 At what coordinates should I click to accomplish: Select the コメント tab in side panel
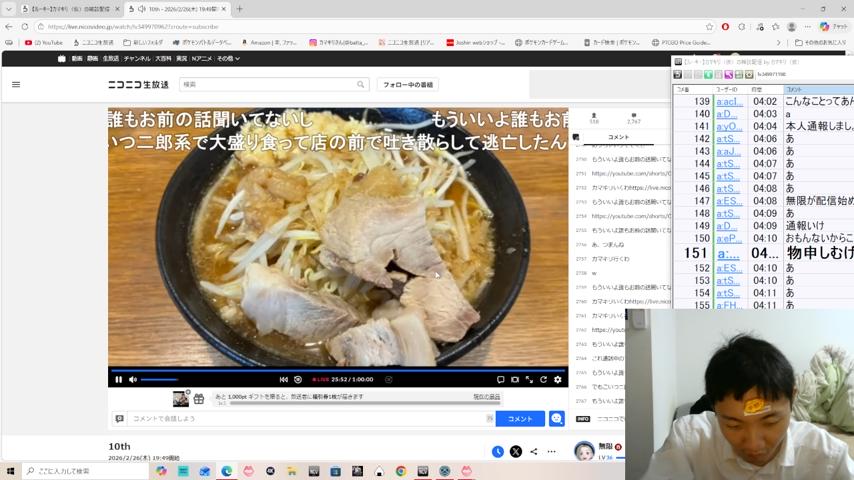click(x=618, y=137)
